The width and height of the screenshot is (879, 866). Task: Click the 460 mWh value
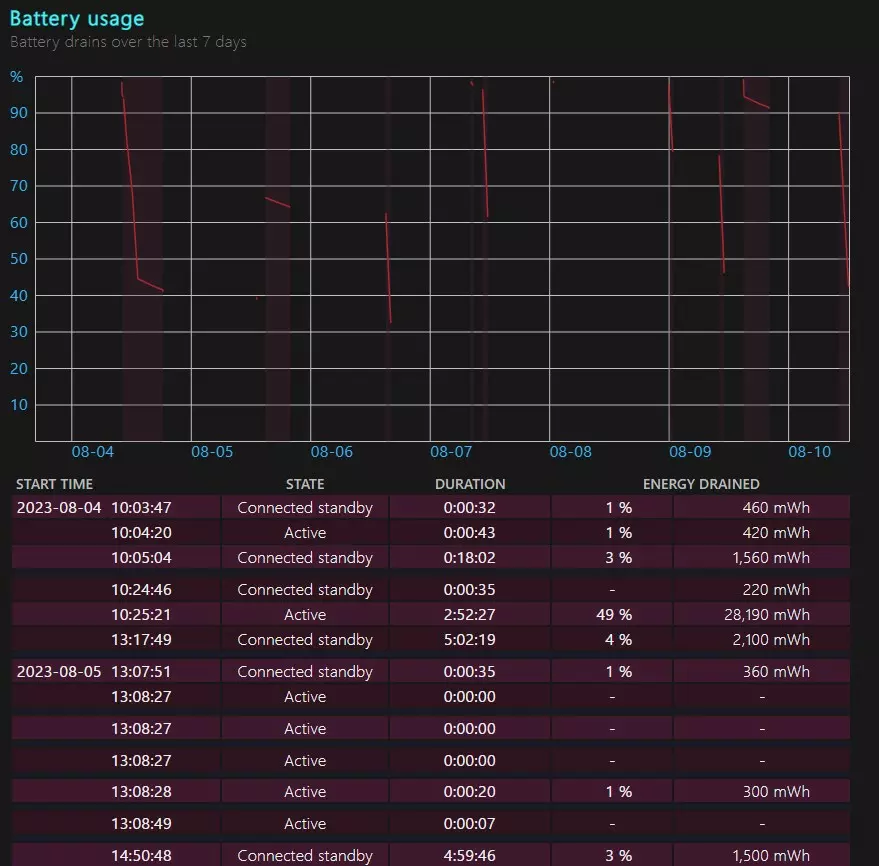pyautogui.click(x=776, y=508)
